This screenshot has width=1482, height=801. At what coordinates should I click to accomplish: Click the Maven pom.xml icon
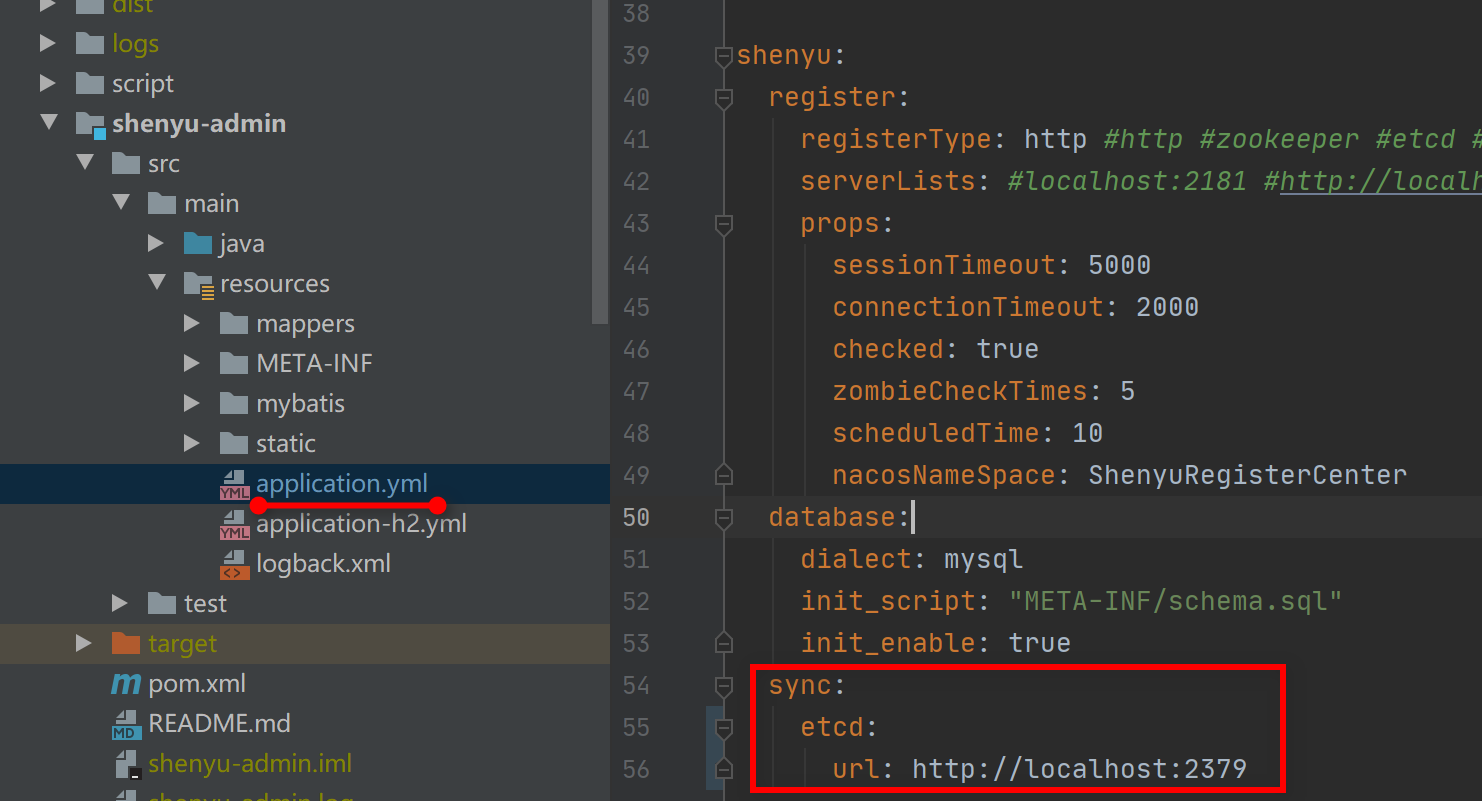(x=126, y=684)
